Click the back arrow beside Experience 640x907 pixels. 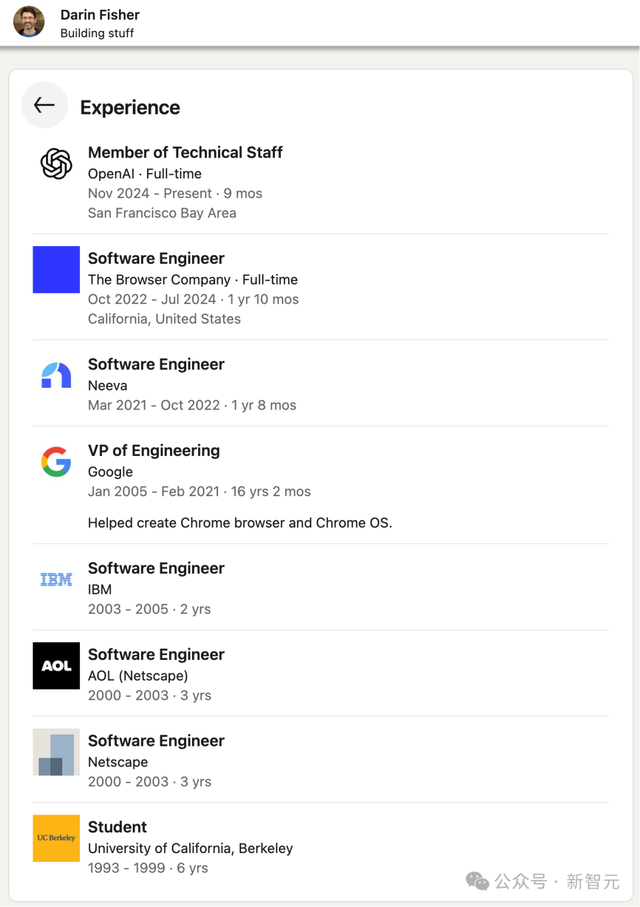pos(44,105)
